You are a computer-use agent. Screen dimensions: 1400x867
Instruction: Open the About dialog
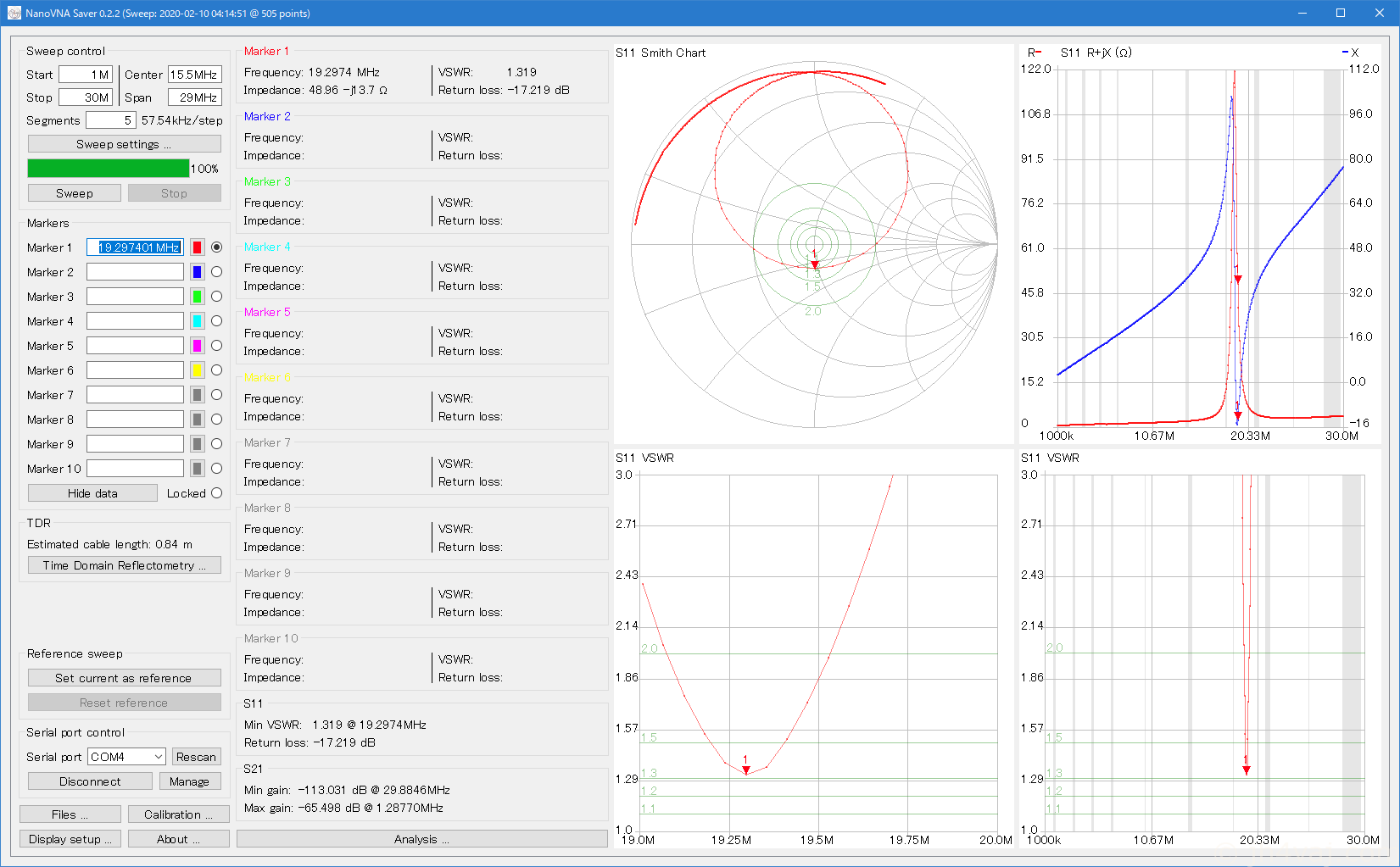click(x=178, y=839)
